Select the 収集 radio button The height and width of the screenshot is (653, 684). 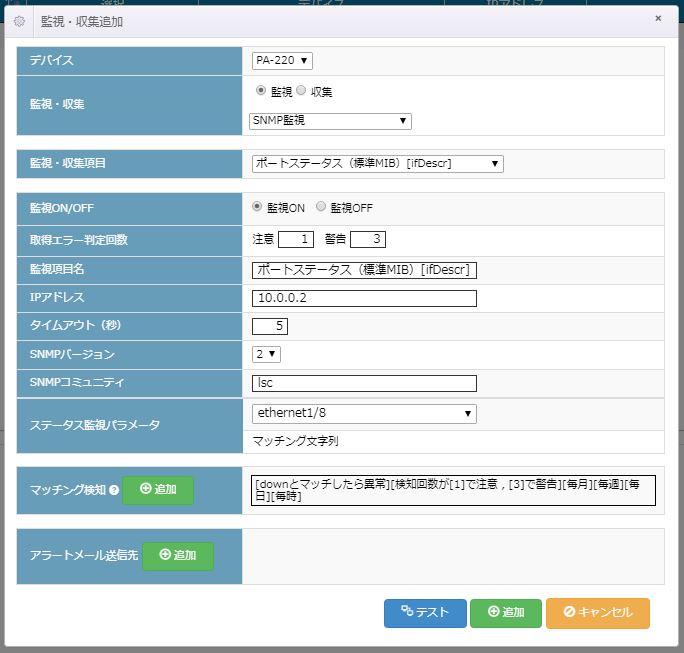tap(301, 90)
